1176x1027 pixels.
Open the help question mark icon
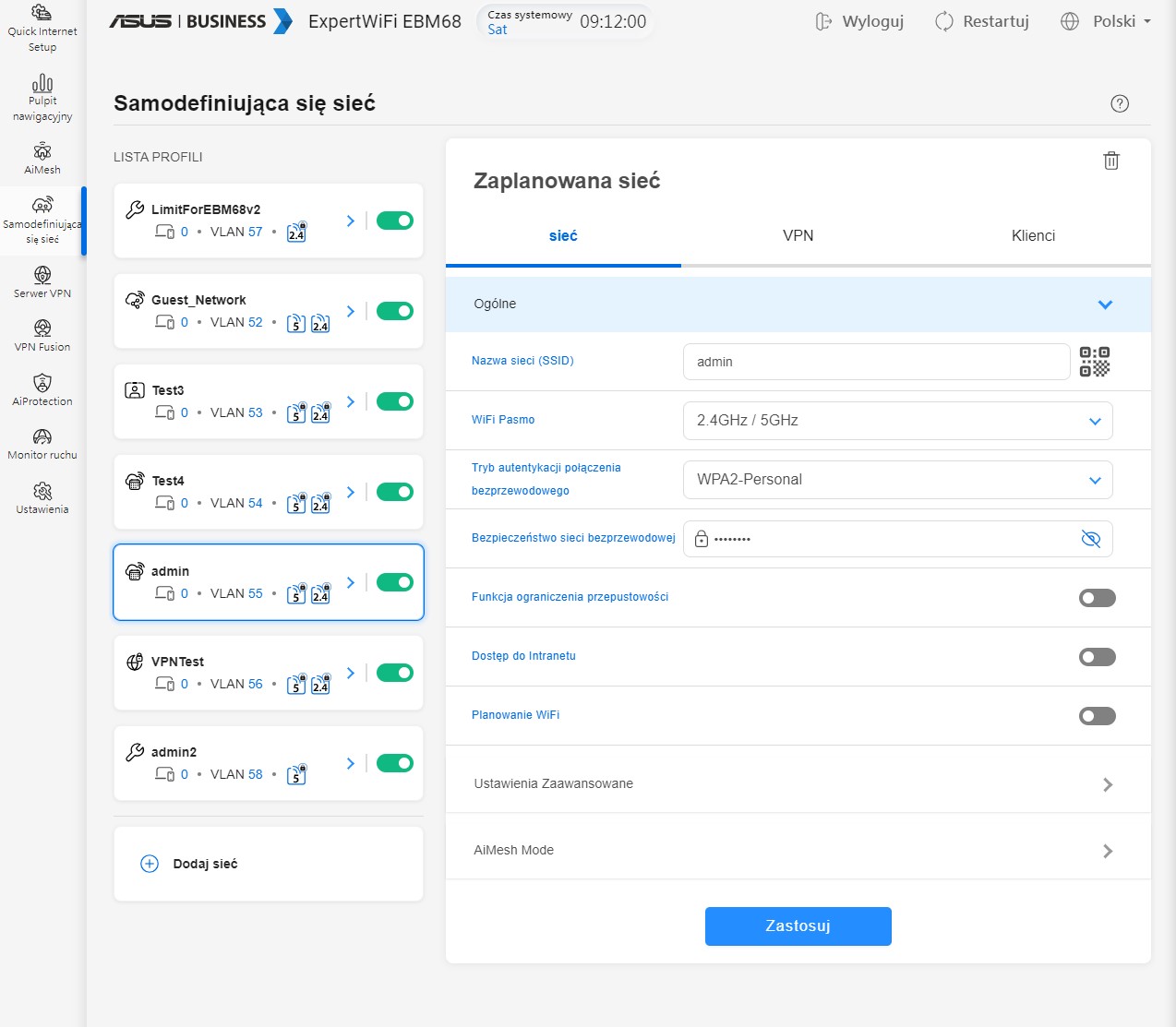pyautogui.click(x=1120, y=103)
